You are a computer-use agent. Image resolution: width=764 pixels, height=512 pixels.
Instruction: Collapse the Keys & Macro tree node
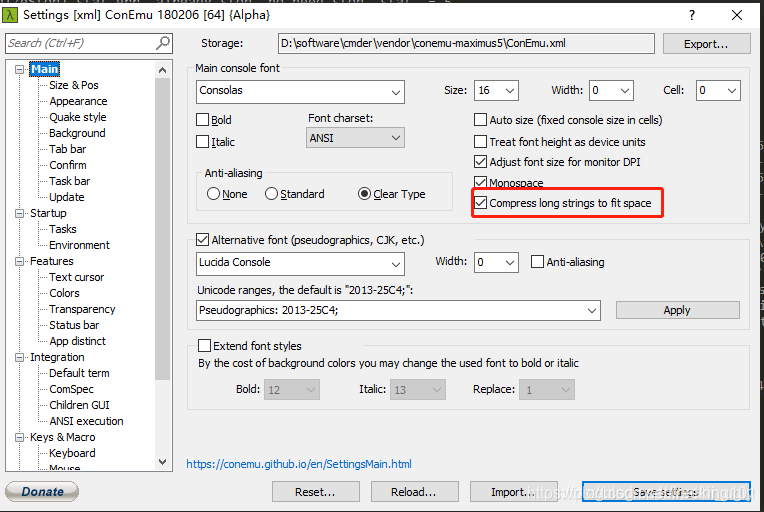tap(19, 437)
